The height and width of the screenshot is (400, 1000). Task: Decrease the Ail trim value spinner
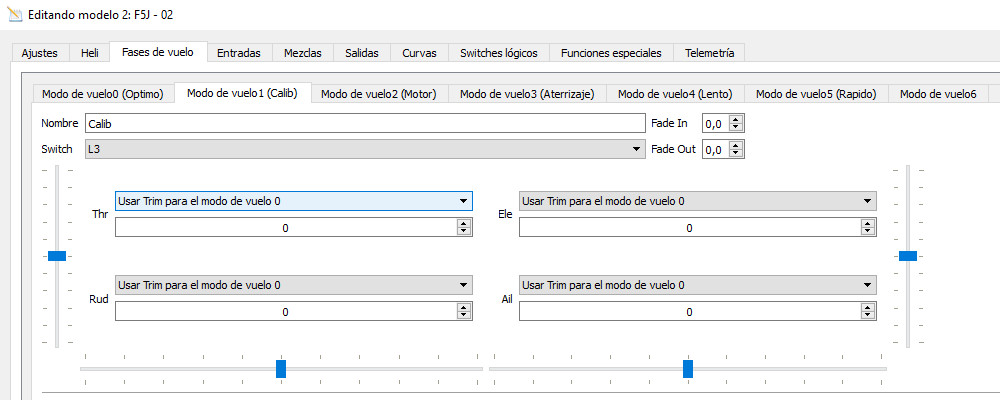(x=867, y=316)
